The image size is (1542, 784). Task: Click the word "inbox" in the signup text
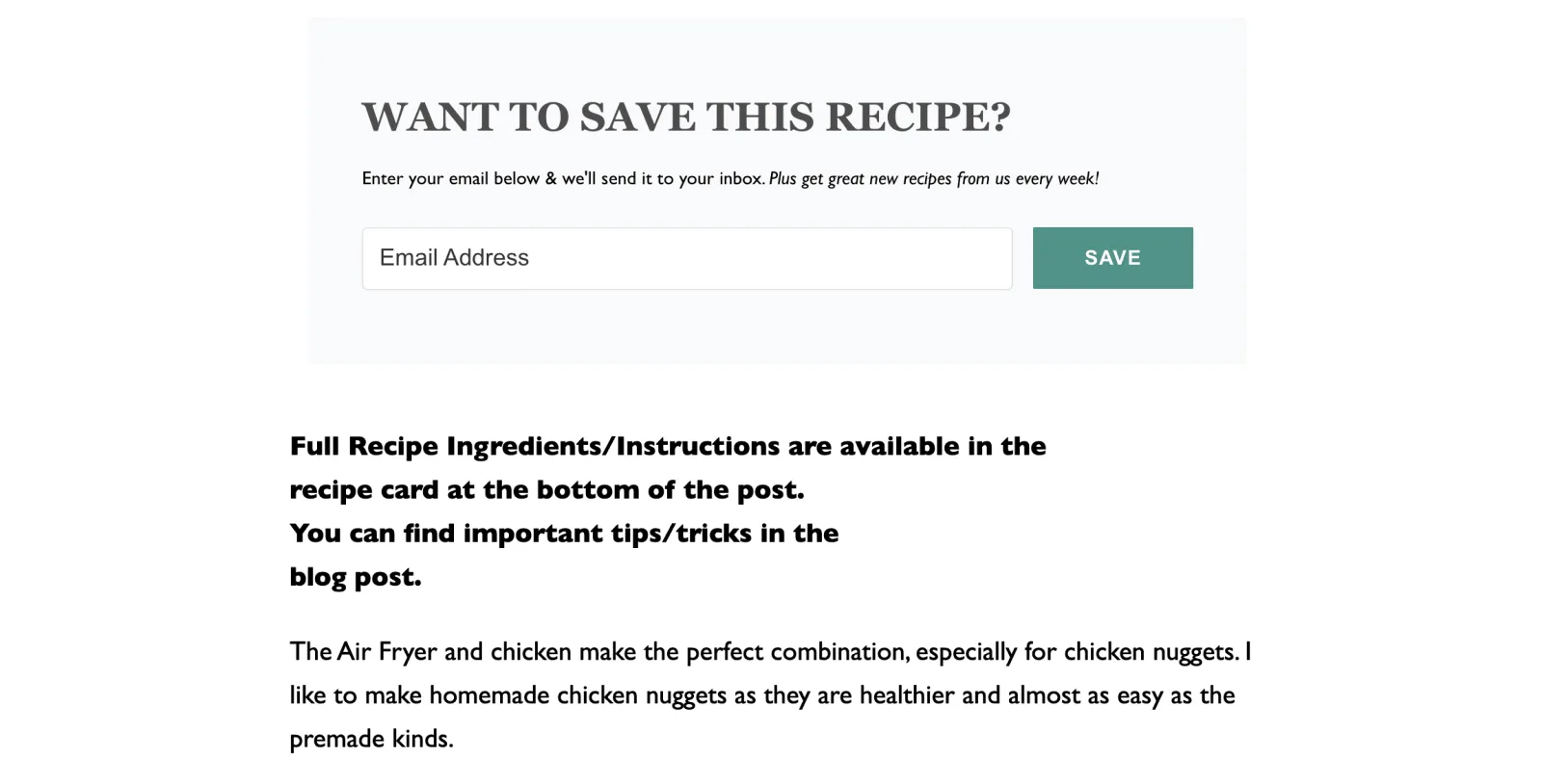pyautogui.click(x=740, y=178)
